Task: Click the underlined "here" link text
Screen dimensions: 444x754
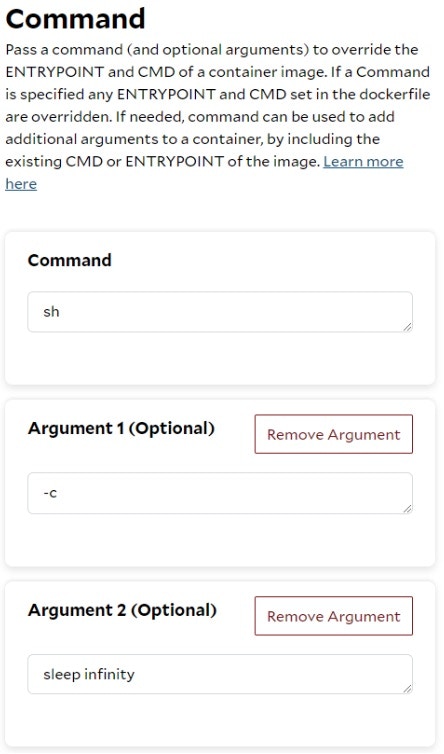Action: click(x=21, y=184)
